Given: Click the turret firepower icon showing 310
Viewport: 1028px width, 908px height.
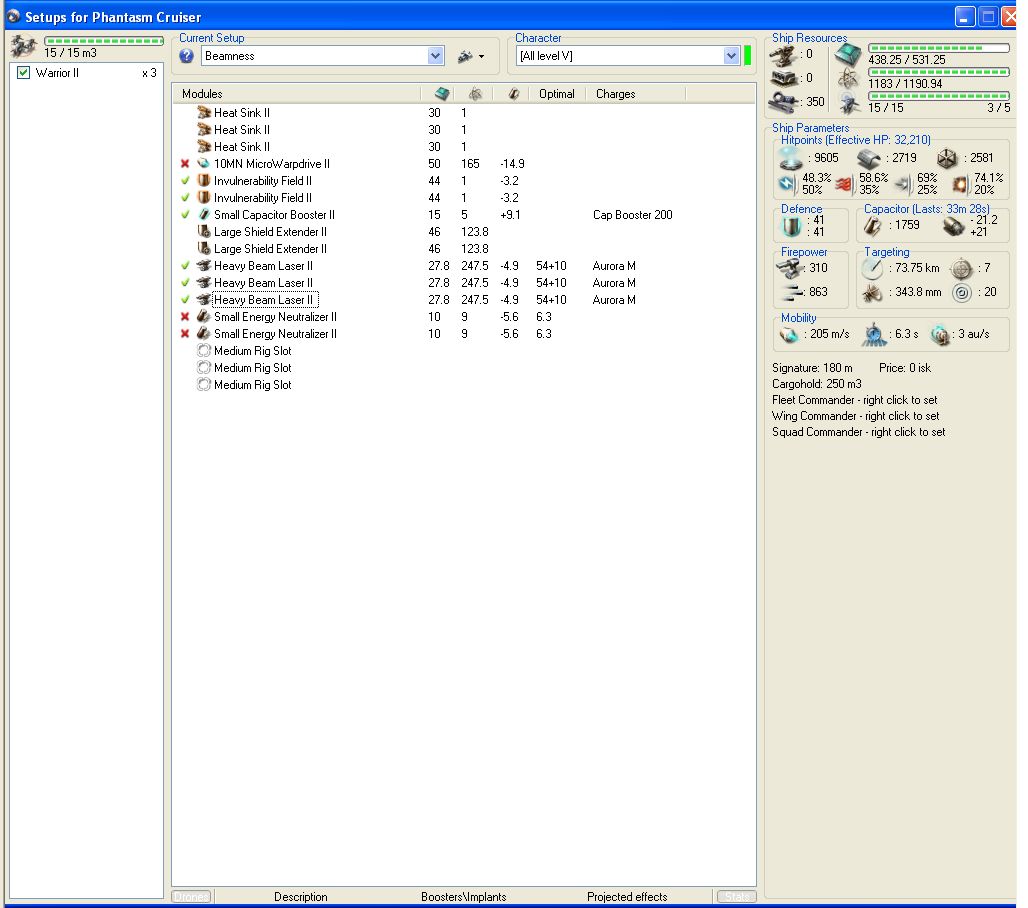Looking at the screenshot, I should 789,267.
